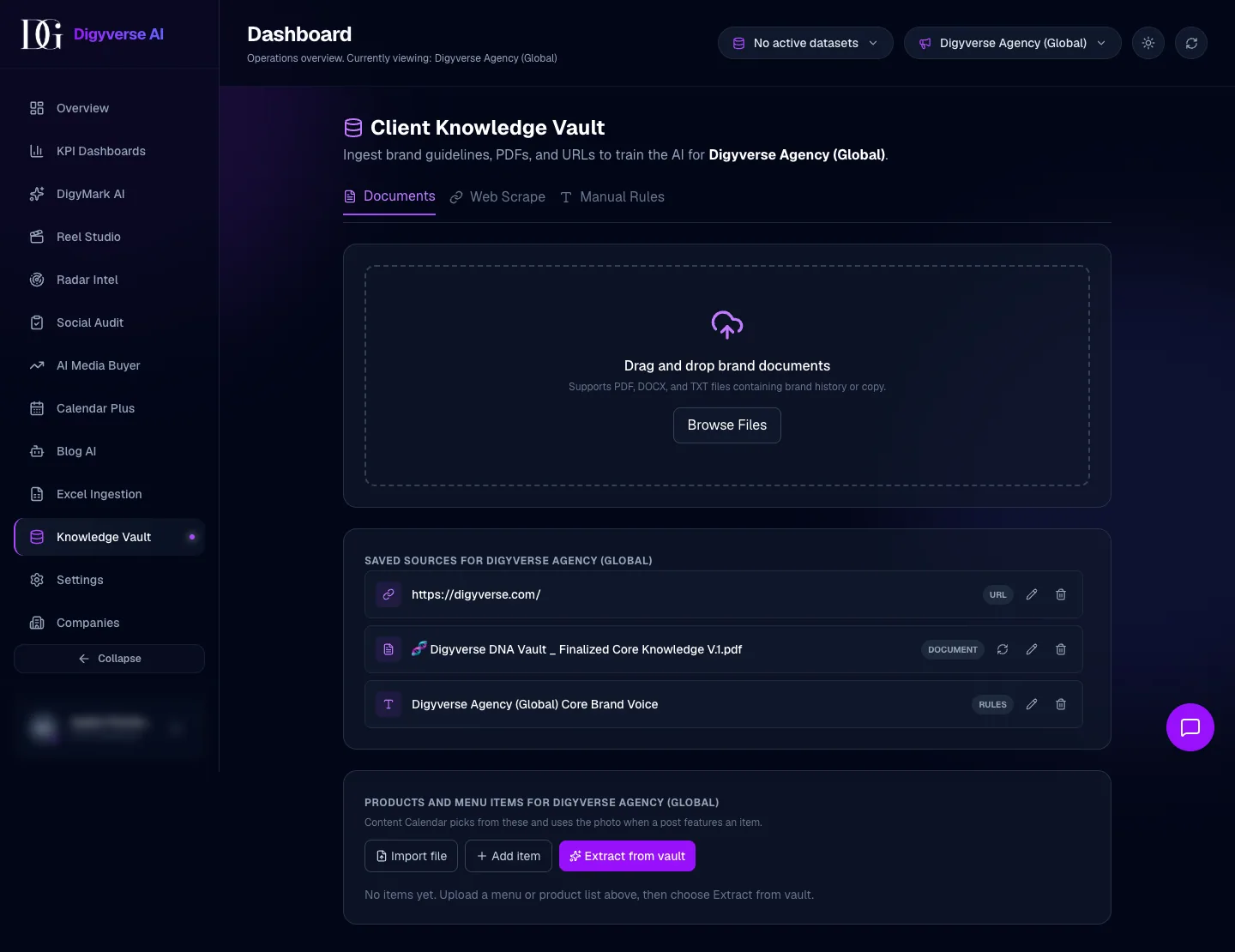Click the RULES badge on Brand Voice row
This screenshot has height=952, width=1235.
pos(993,704)
